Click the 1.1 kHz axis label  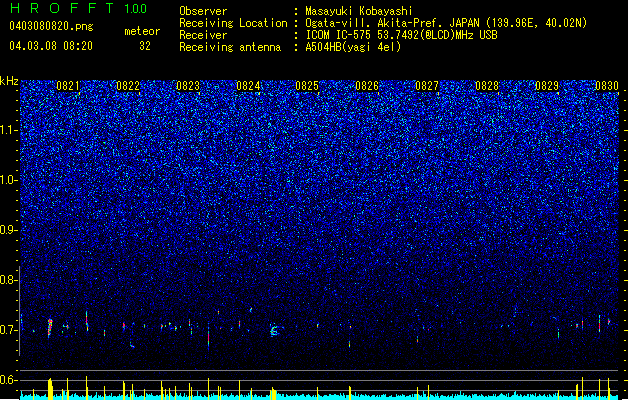(x=9, y=130)
